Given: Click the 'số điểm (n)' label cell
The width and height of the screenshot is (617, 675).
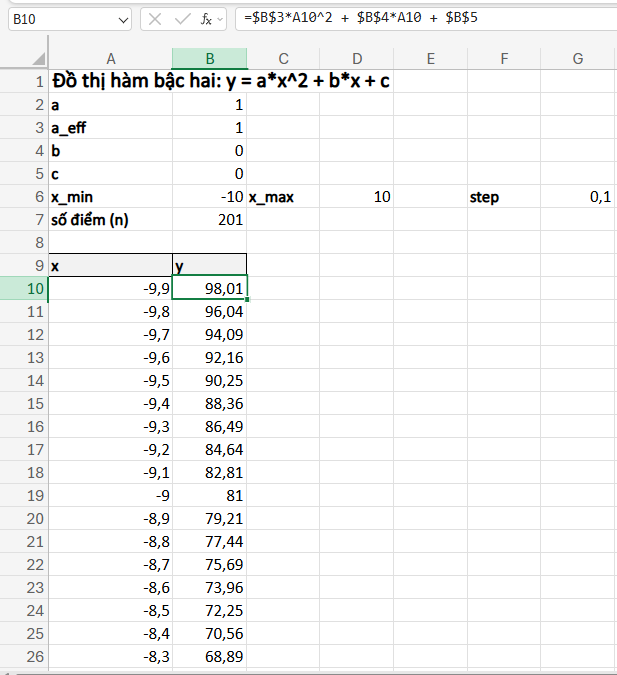Looking at the screenshot, I should (x=111, y=220).
